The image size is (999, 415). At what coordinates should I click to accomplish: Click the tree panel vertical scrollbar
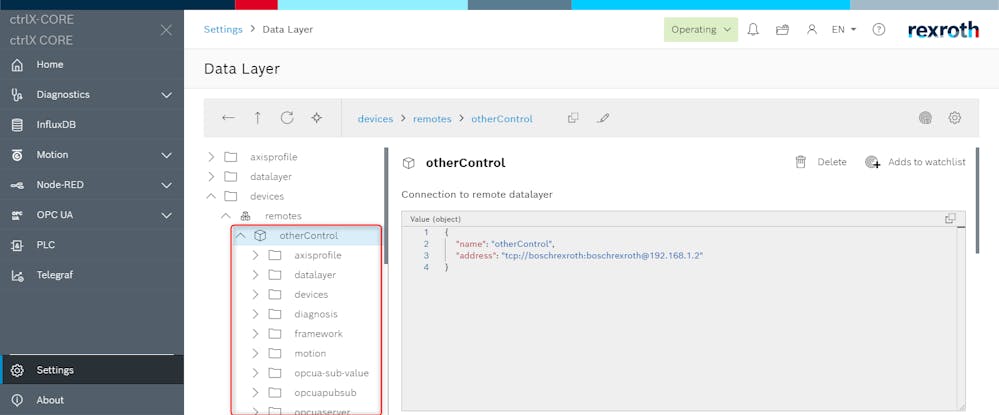coord(385,205)
